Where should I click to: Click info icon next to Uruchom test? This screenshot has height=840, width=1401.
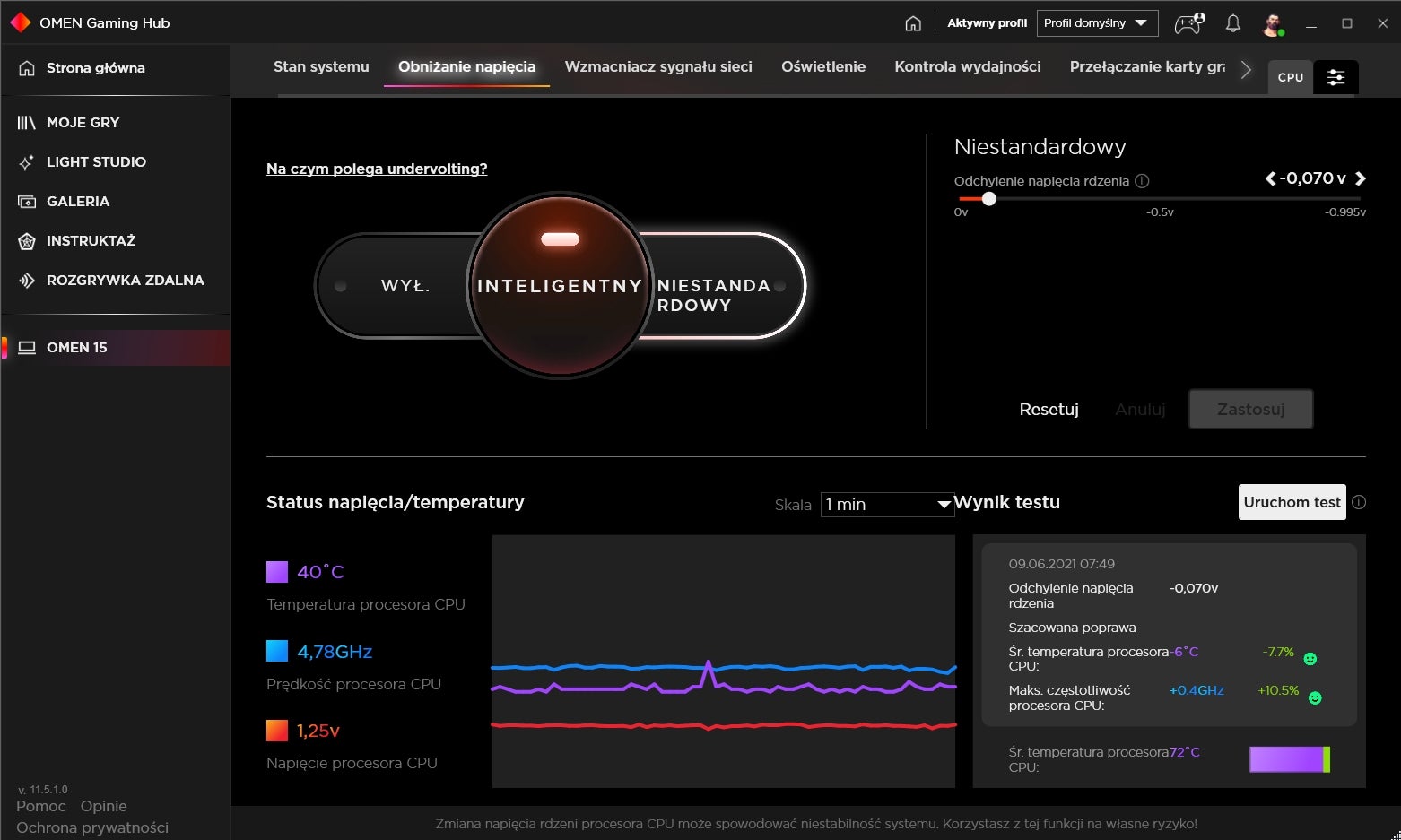coord(1359,502)
